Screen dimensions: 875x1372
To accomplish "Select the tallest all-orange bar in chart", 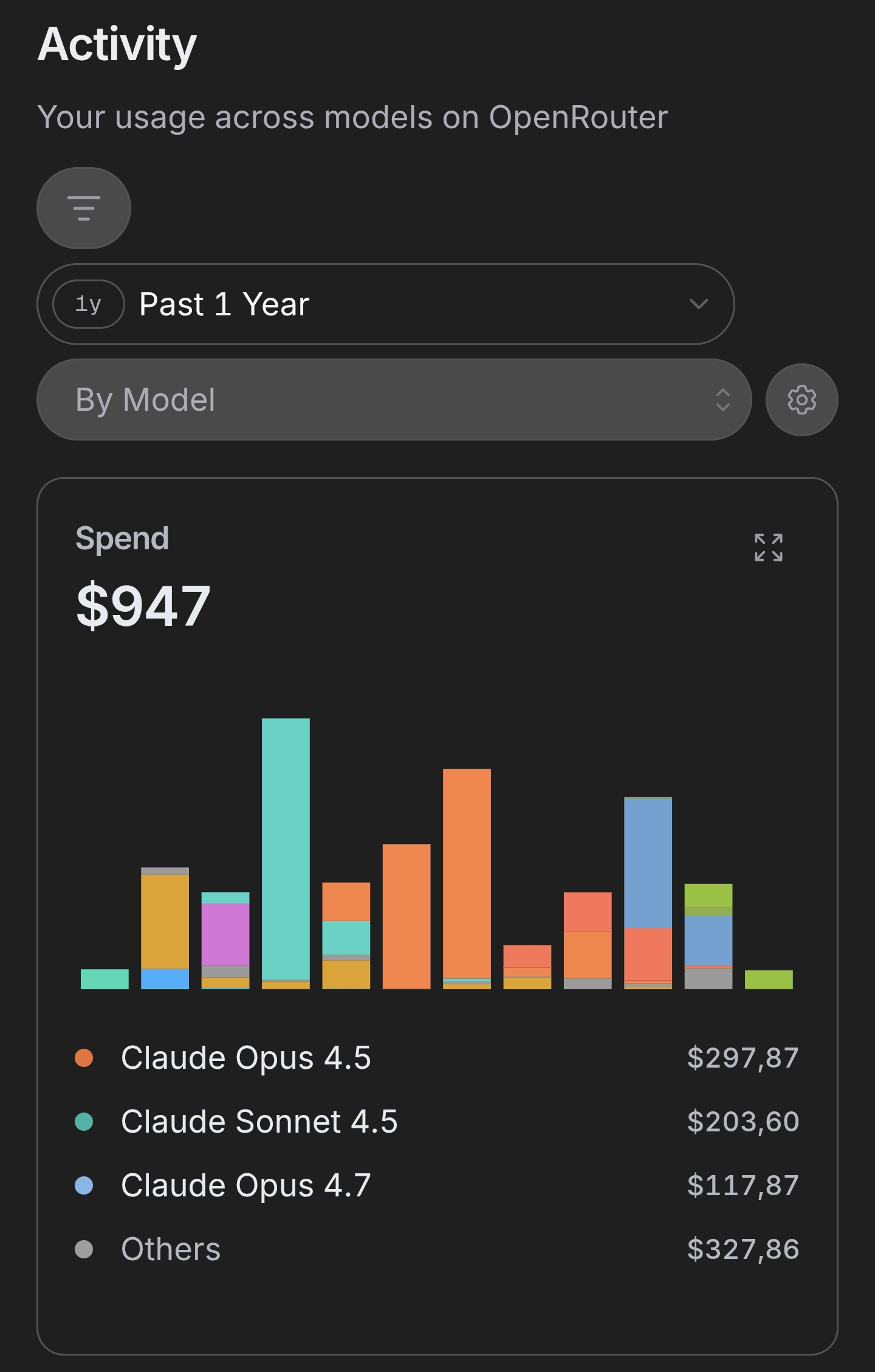I will (x=467, y=873).
